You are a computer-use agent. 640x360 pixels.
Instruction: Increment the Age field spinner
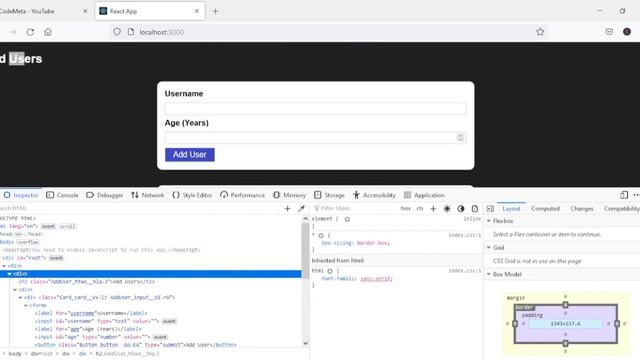460,136
